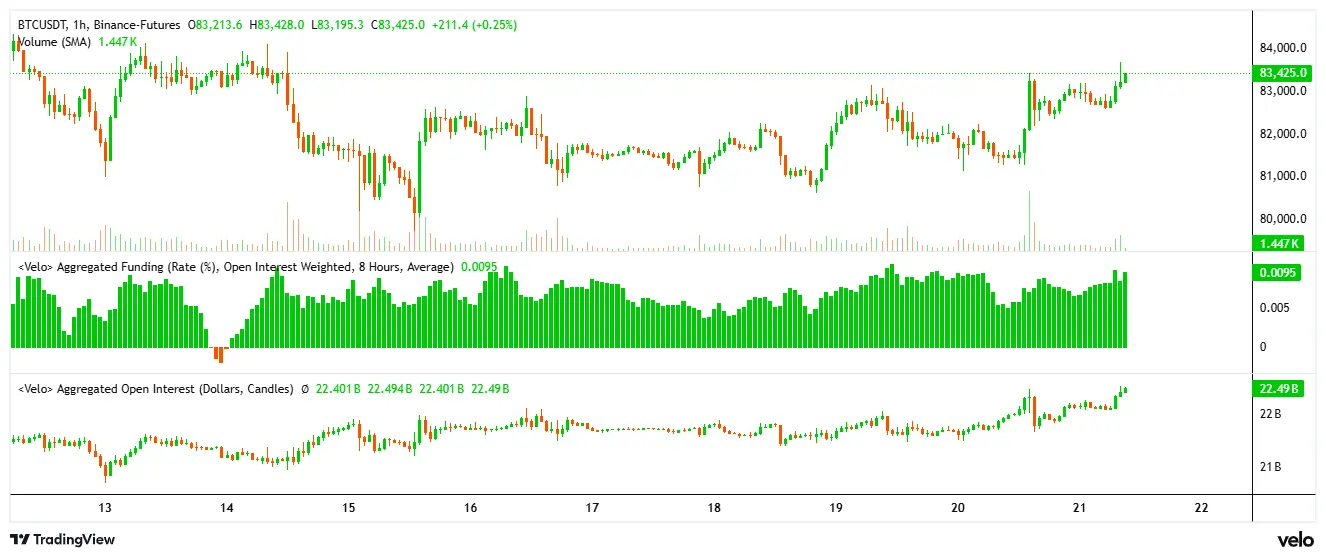The image size is (1326, 557).
Task: Click the 22 B open interest axis tick
Action: pos(1270,414)
